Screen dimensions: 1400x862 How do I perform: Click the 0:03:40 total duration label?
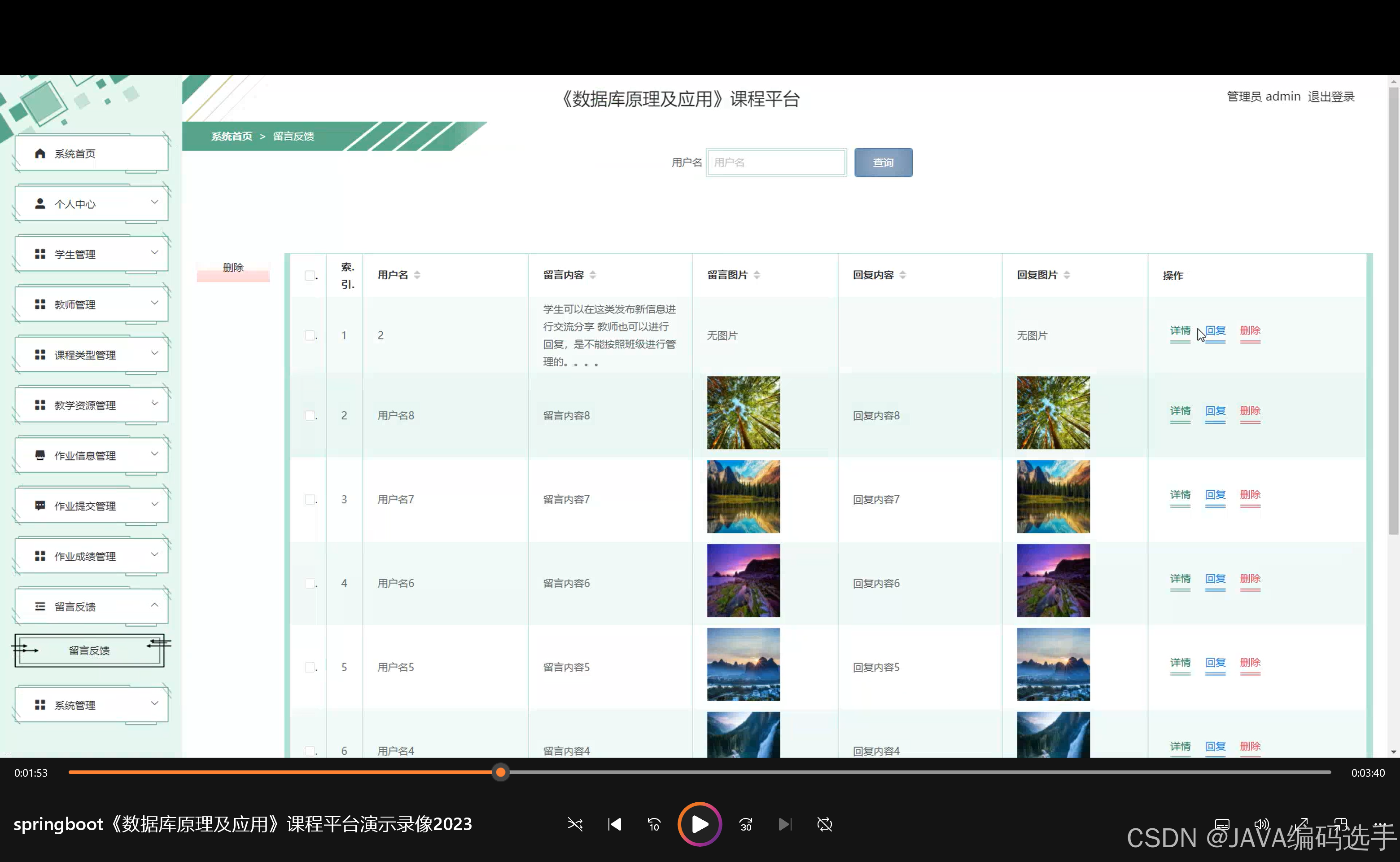coord(1368,773)
